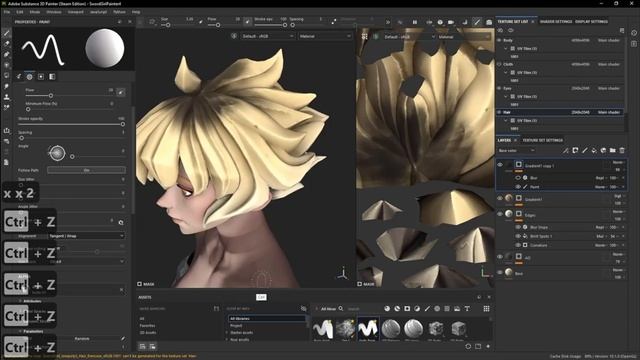Open Alpha properties tab icon
640x360 pixels.
pos(29,76)
